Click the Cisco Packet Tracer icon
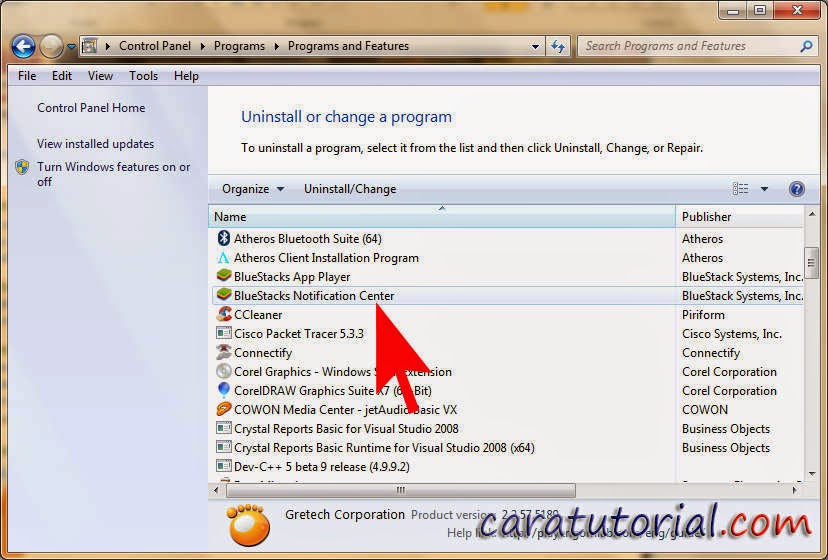The image size is (828, 560). [224, 333]
